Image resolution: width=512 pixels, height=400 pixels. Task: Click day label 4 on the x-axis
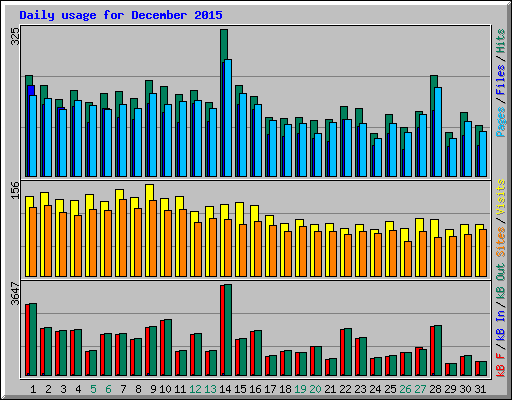pos(78,389)
